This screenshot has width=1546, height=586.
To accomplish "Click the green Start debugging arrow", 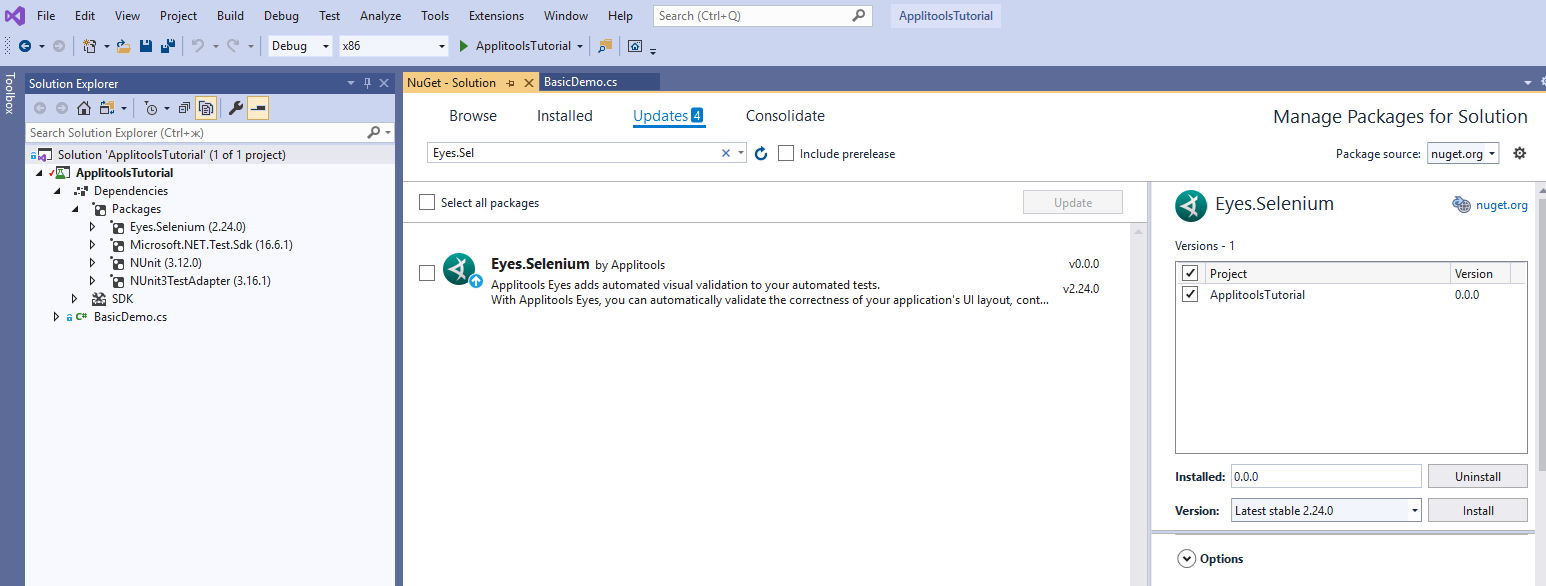I will tap(464, 46).
